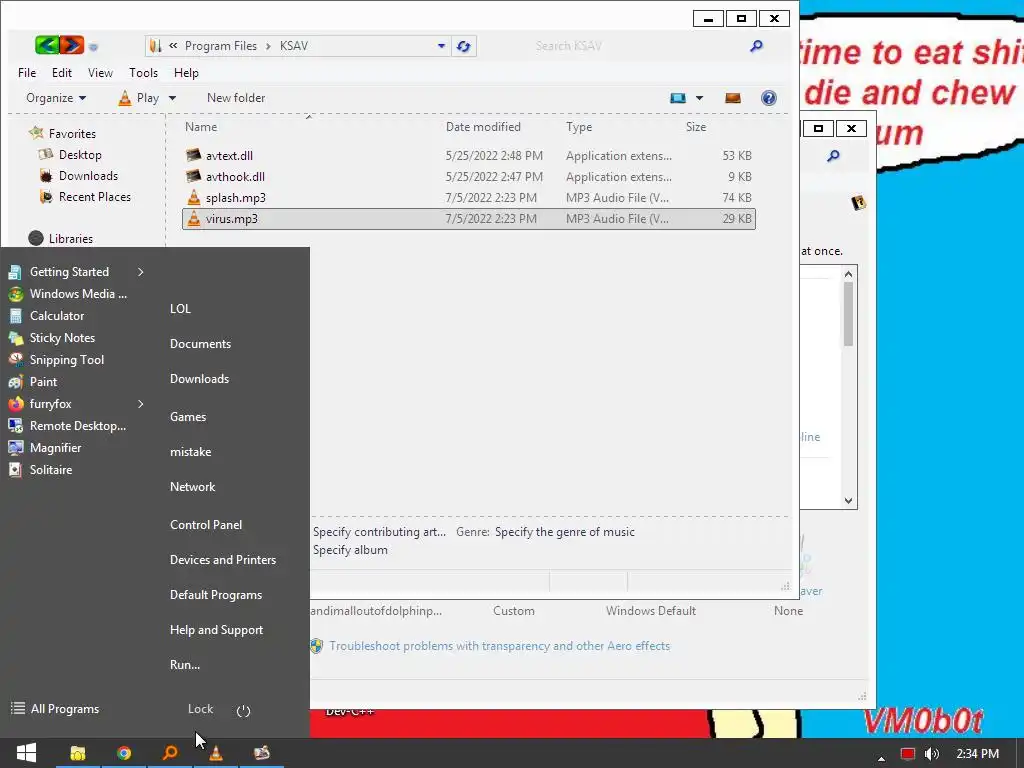Sort by the Size column header

(696, 127)
